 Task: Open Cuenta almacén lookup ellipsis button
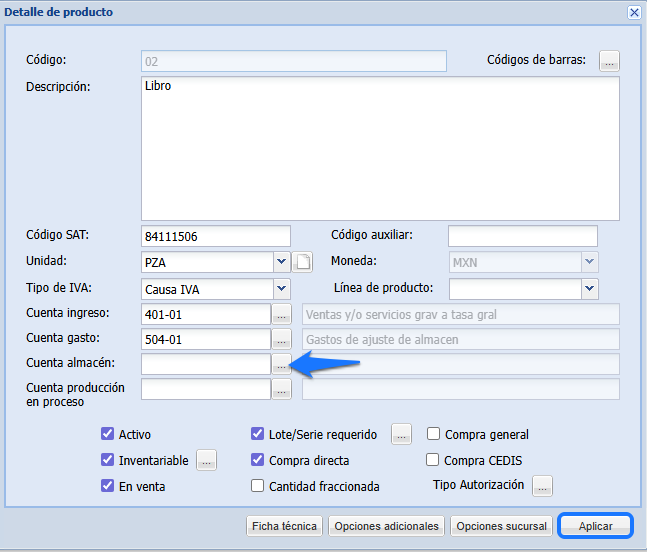(x=281, y=365)
